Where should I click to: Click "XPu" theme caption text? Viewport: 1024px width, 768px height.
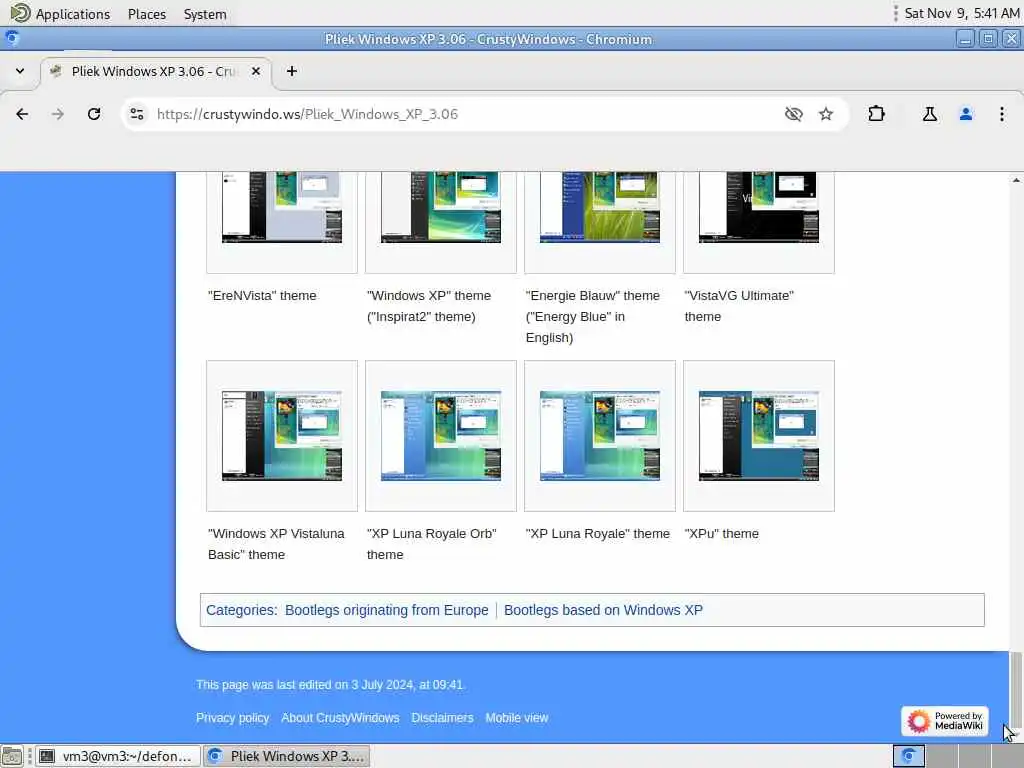tap(722, 534)
